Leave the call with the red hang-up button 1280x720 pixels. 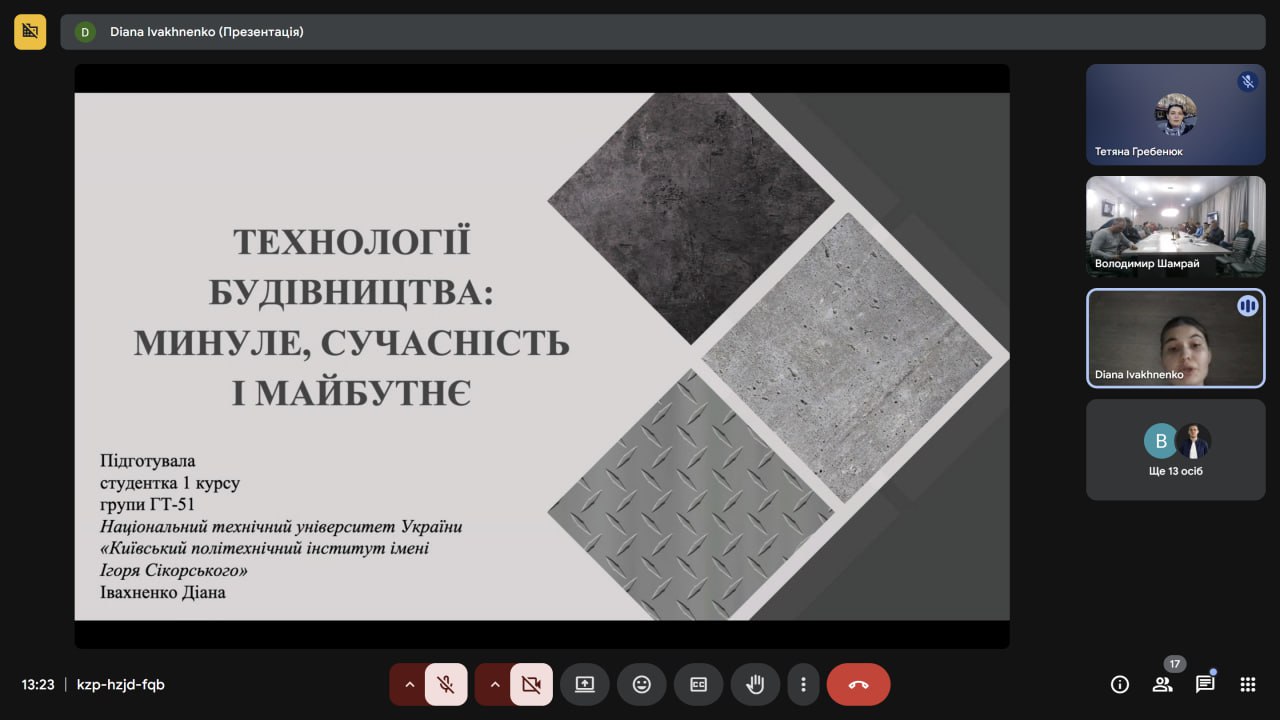tap(858, 685)
